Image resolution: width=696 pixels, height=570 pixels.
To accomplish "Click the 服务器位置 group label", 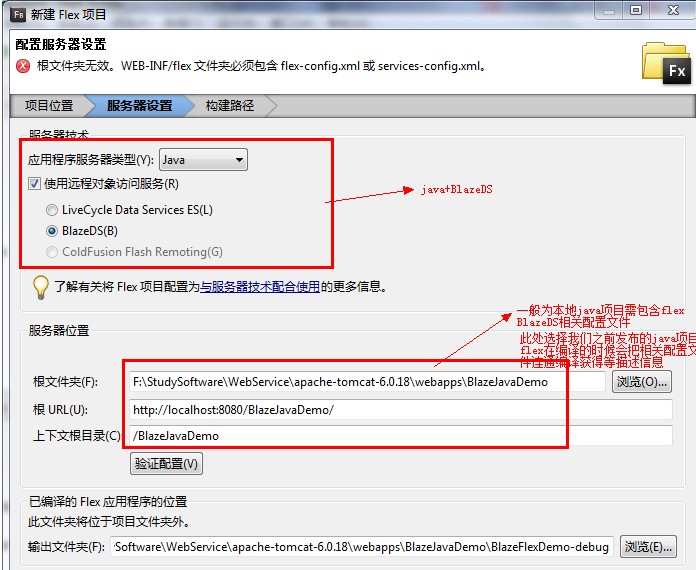I will click(x=59, y=331).
